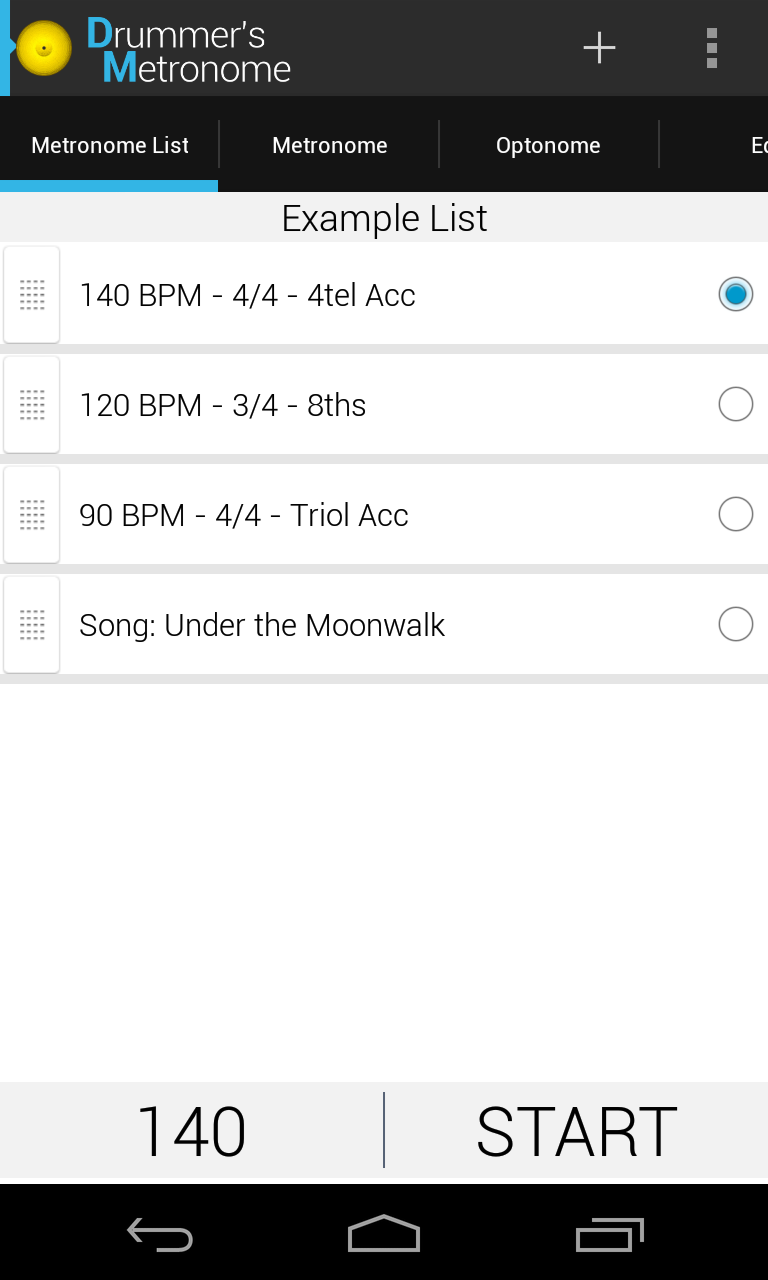
Task: Switch to the Optonome tab
Action: coord(548,145)
